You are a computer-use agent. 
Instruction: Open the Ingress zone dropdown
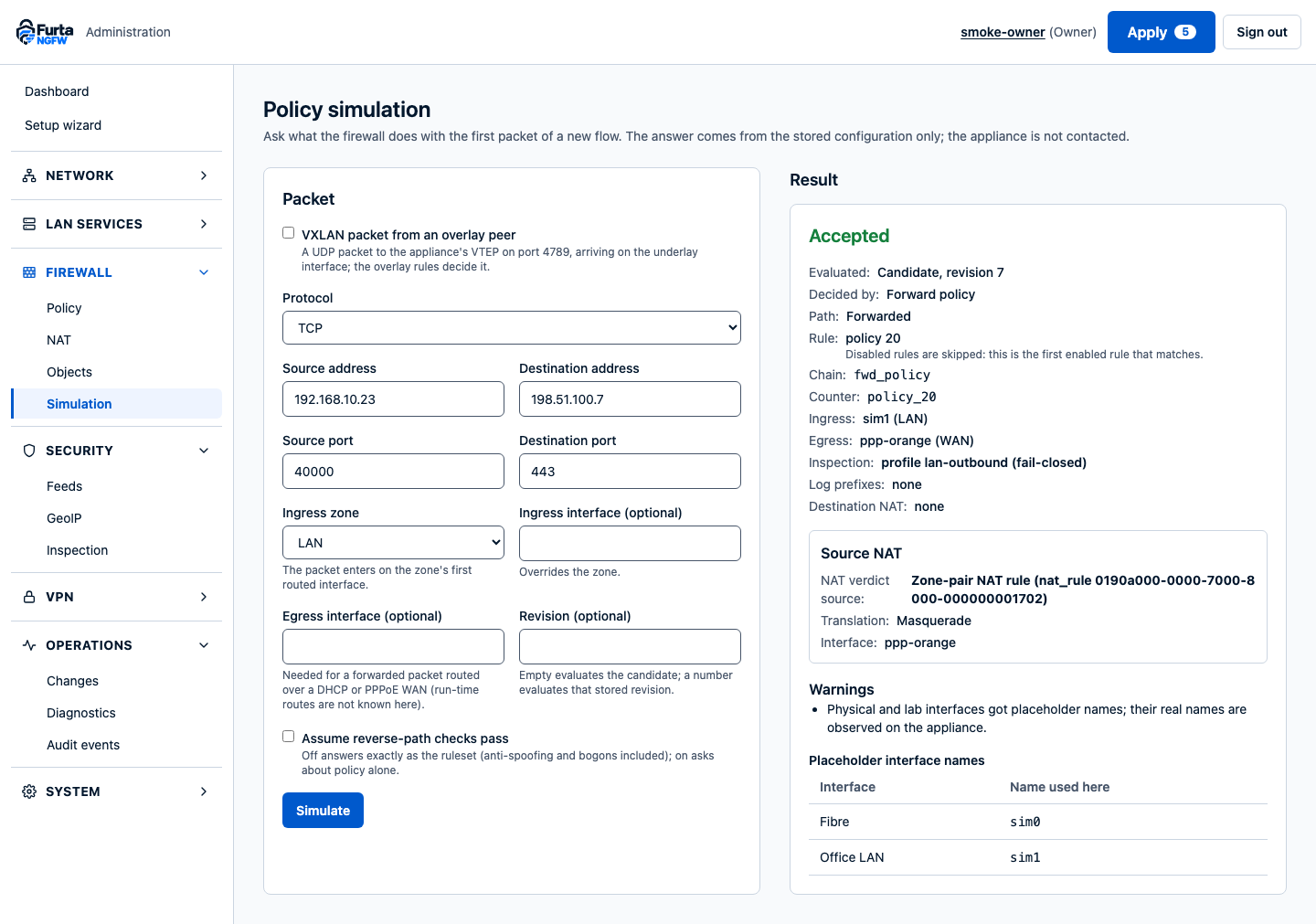click(393, 543)
